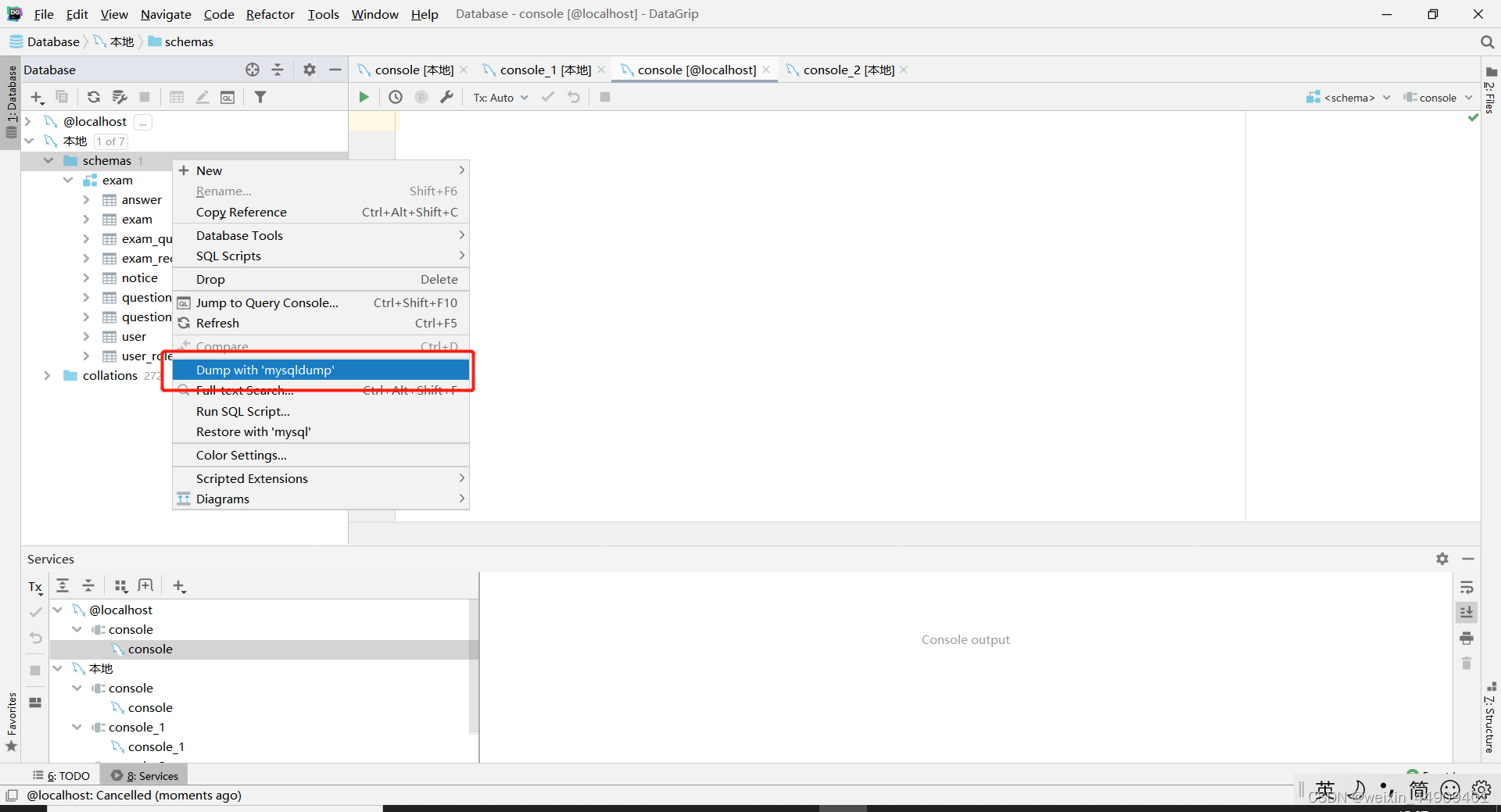Image resolution: width=1501 pixels, height=812 pixels.
Task: Duplicate selection using the copy icon
Action: (x=63, y=97)
